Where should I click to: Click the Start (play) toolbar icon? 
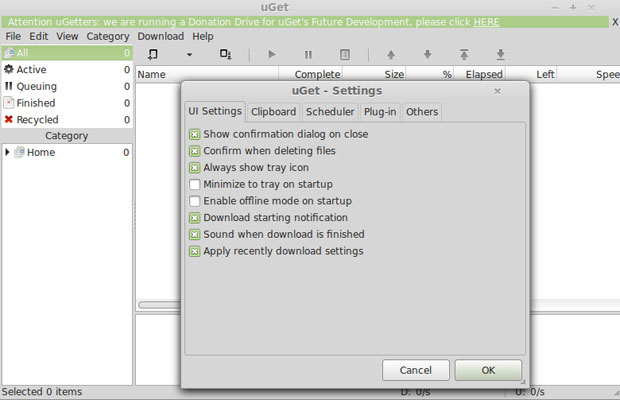(x=271, y=54)
